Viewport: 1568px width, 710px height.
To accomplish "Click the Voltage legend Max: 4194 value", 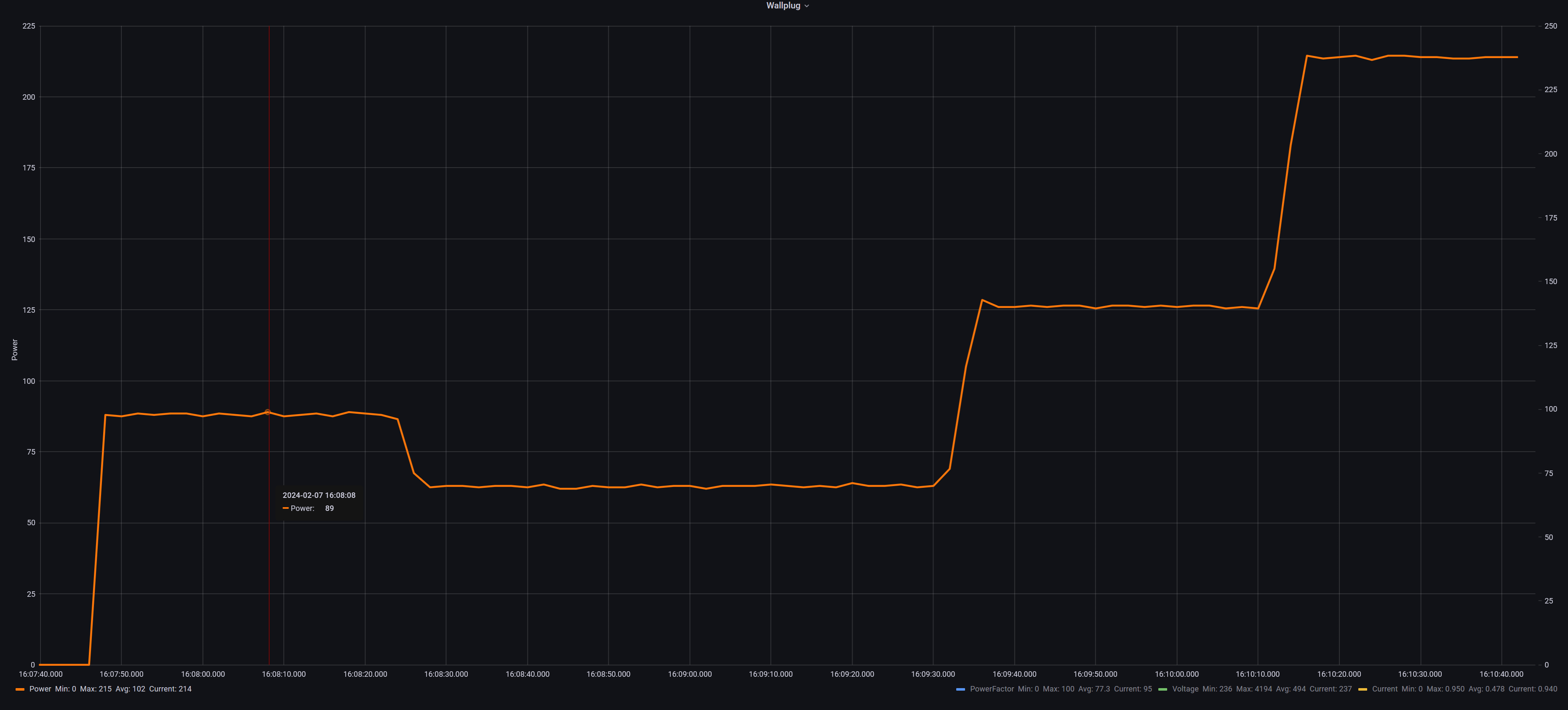I will 1253,689.
